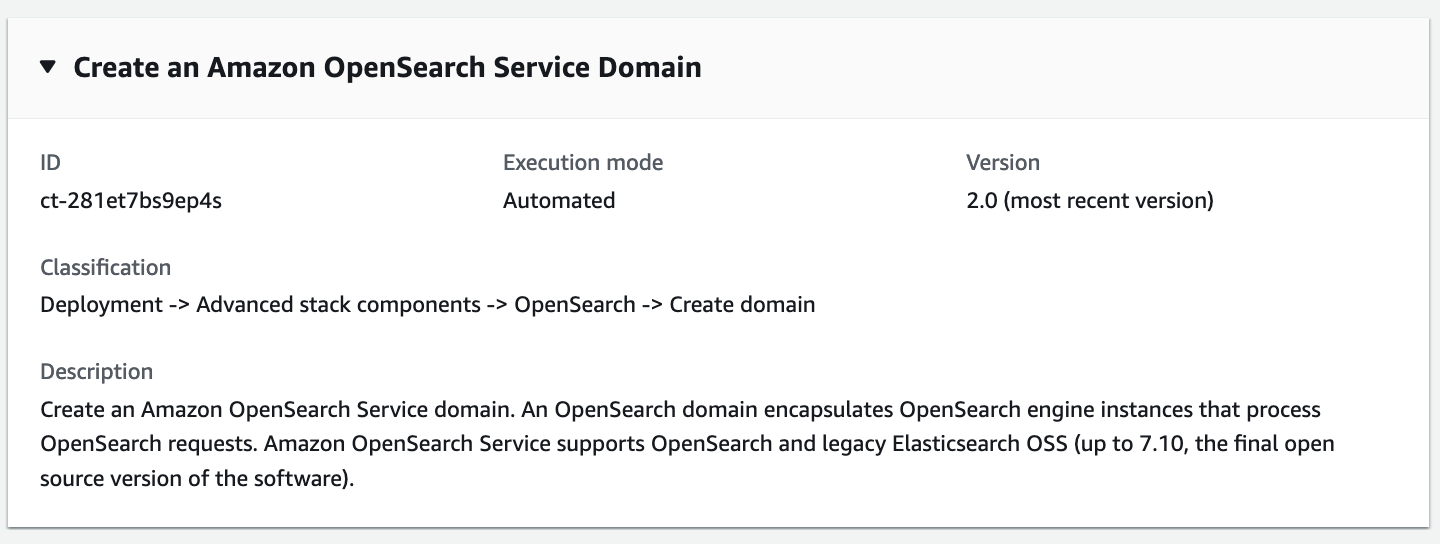Click the empty header area right of the title

tap(1060, 68)
